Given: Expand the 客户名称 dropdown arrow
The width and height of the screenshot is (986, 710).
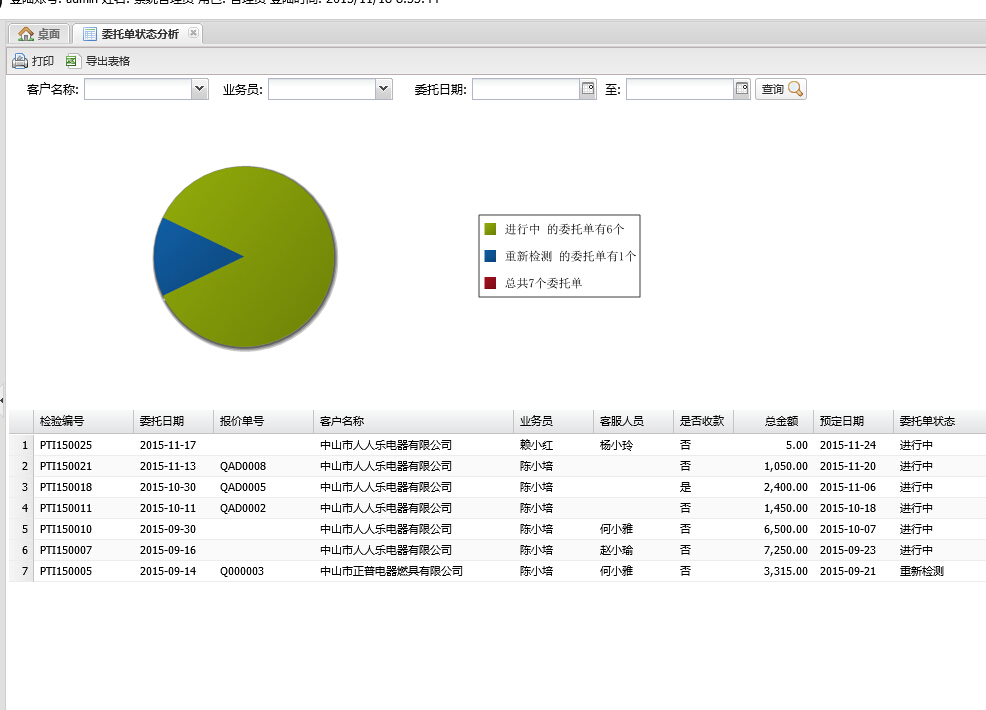Looking at the screenshot, I should pyautogui.click(x=198, y=89).
